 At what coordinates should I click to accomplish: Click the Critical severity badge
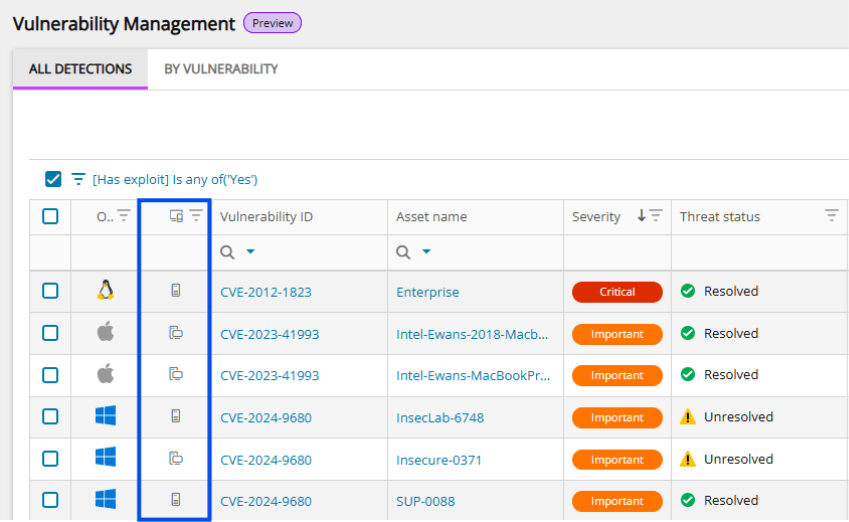(617, 292)
